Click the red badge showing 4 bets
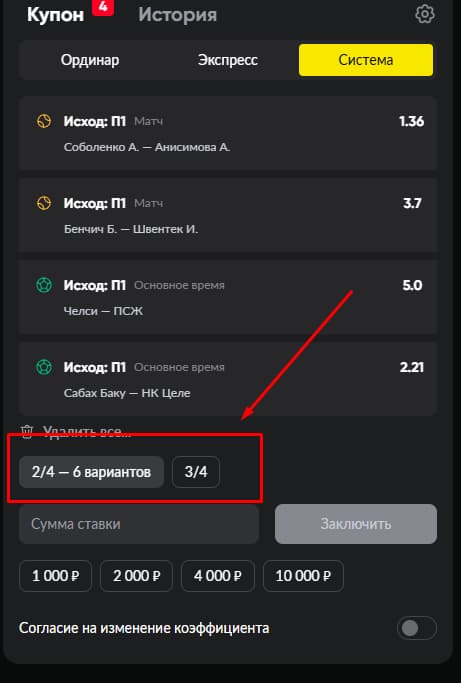Image resolution: width=461 pixels, height=683 pixels. [103, 7]
